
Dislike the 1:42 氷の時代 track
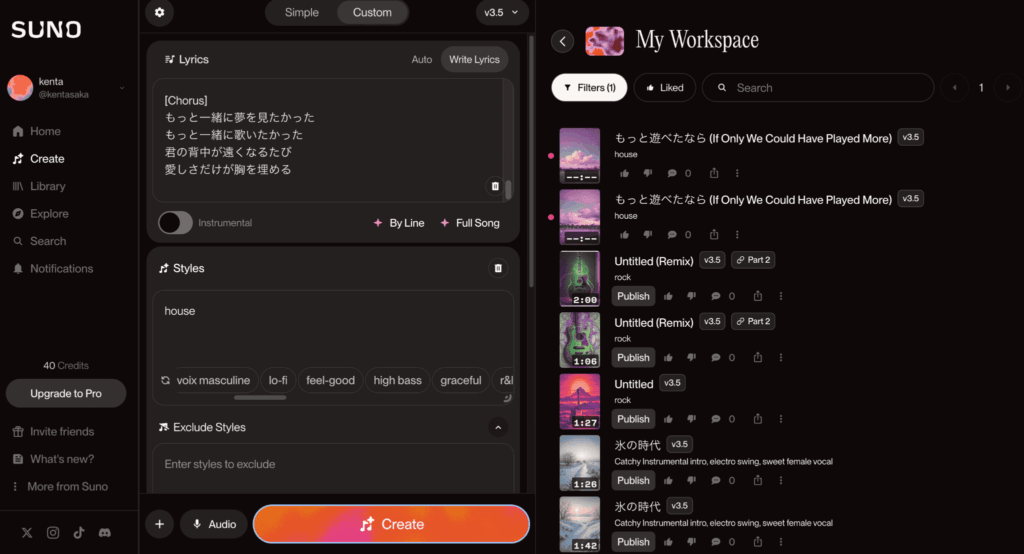coord(691,542)
